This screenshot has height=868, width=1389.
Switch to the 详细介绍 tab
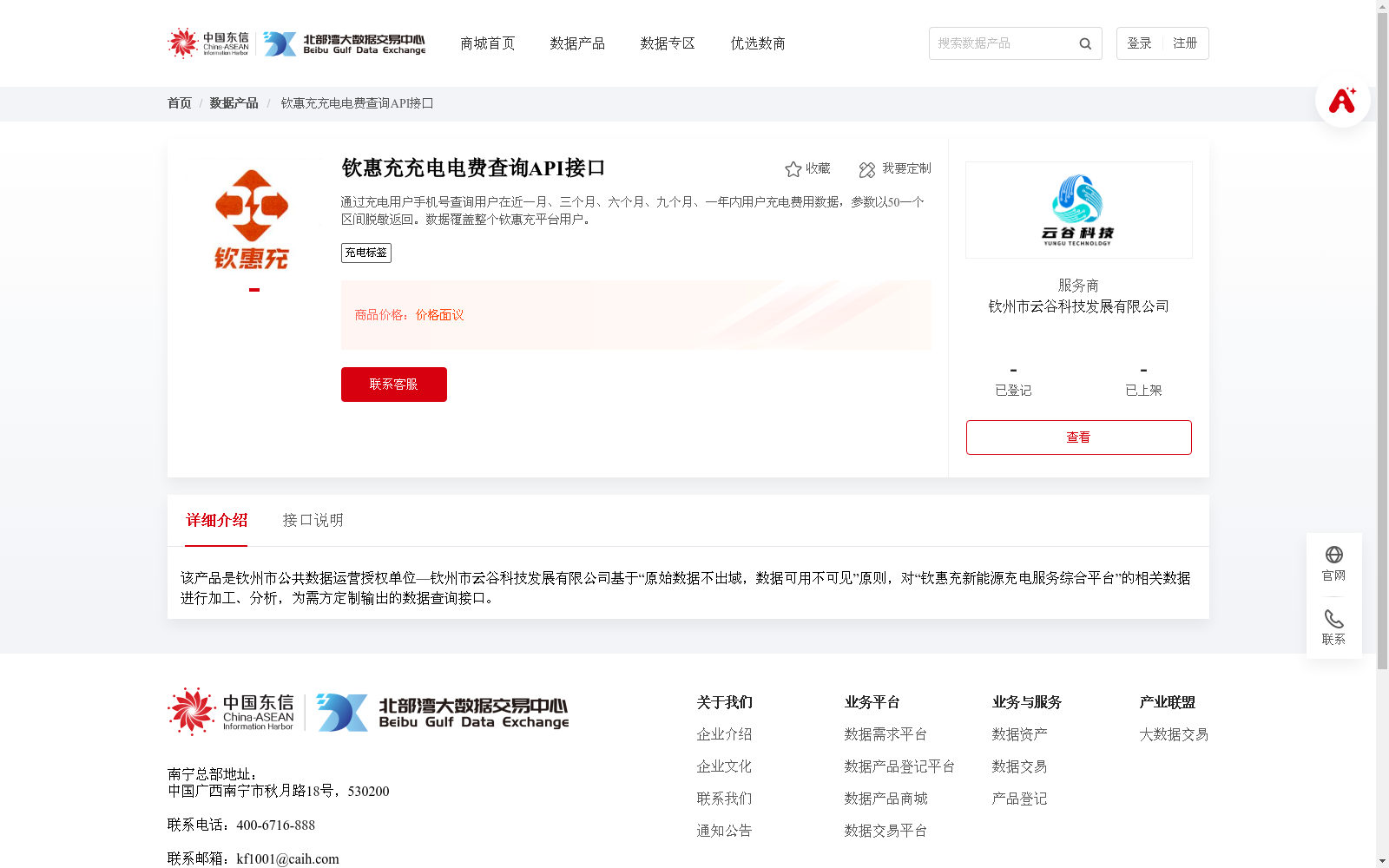(x=216, y=520)
